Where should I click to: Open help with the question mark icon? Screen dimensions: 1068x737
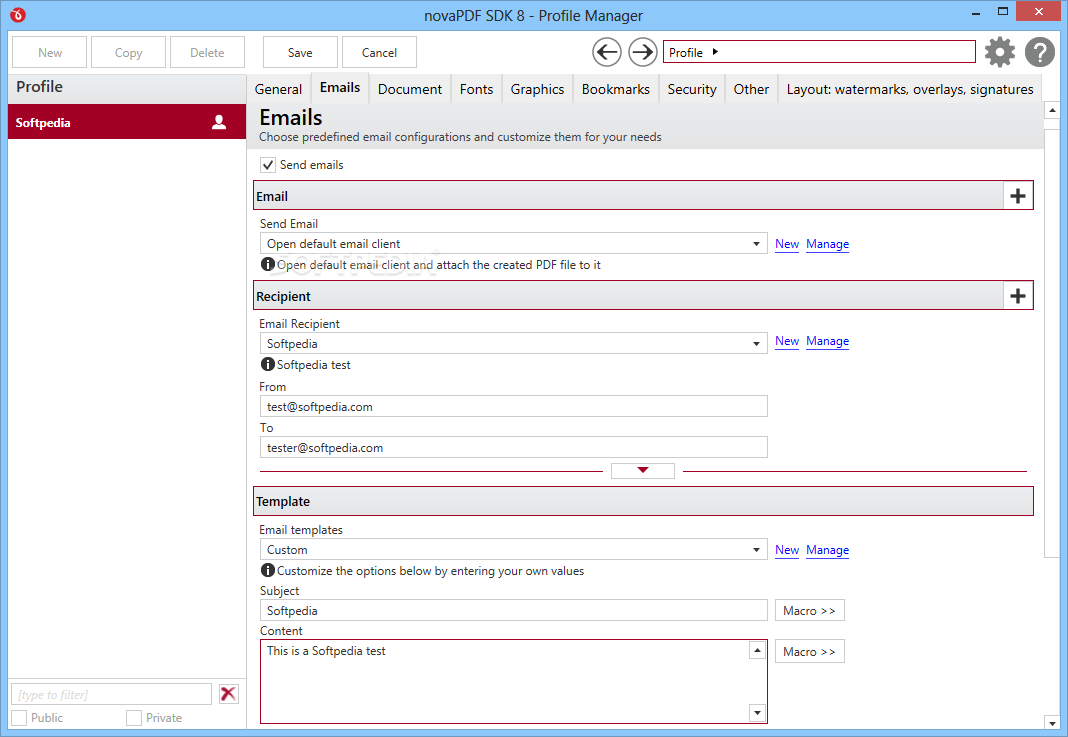[1039, 52]
